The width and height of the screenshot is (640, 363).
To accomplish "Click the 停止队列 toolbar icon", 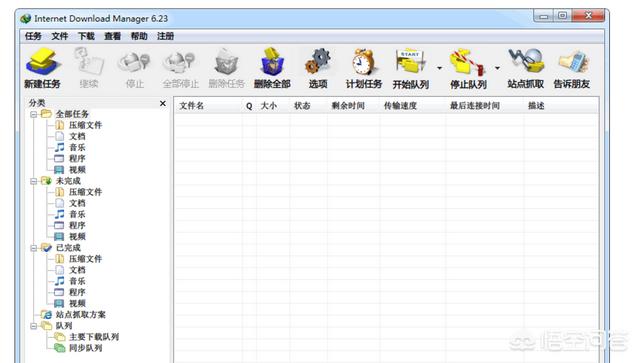I will (x=468, y=62).
